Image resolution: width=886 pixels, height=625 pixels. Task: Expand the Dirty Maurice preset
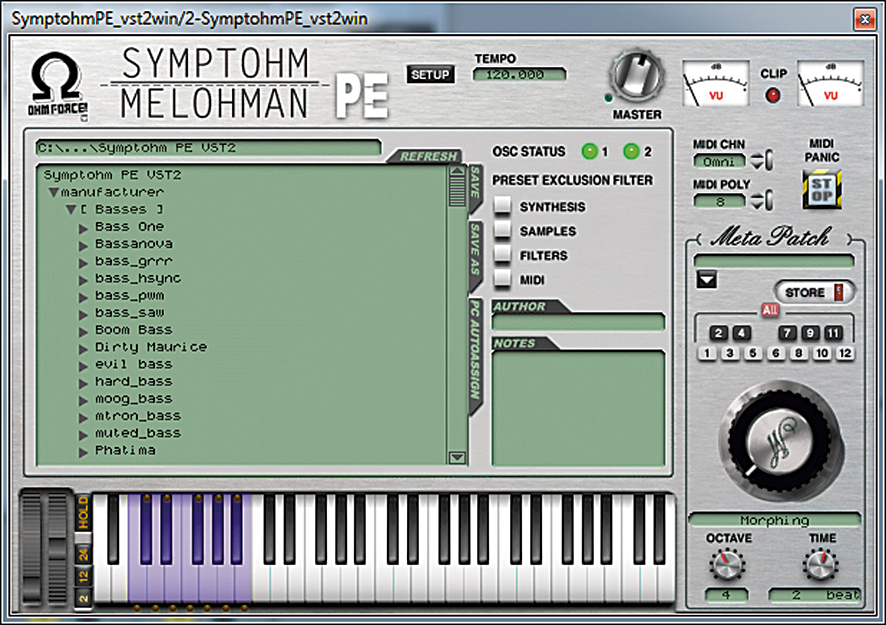click(x=83, y=349)
